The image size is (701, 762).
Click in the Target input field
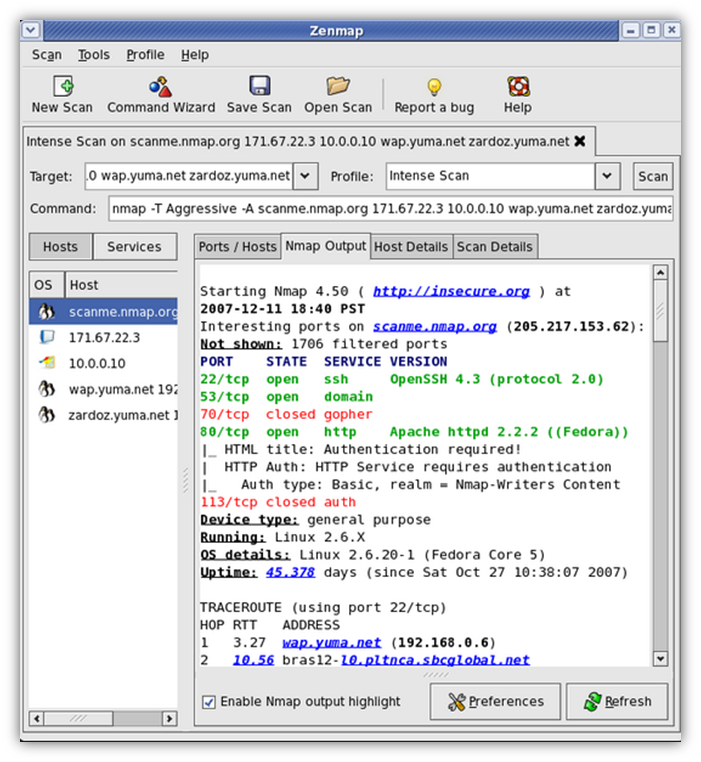[189, 176]
